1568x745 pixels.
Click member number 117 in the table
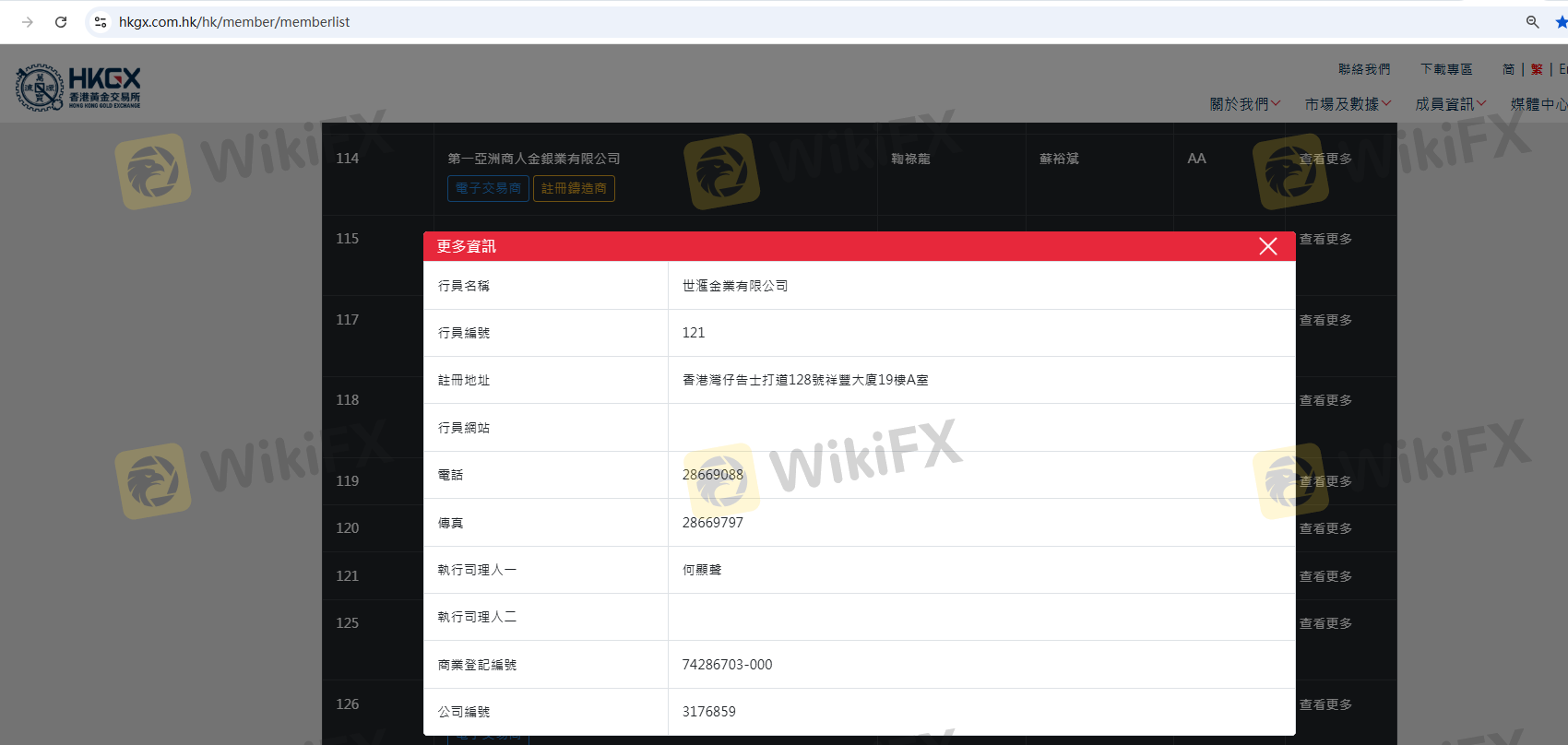(348, 320)
